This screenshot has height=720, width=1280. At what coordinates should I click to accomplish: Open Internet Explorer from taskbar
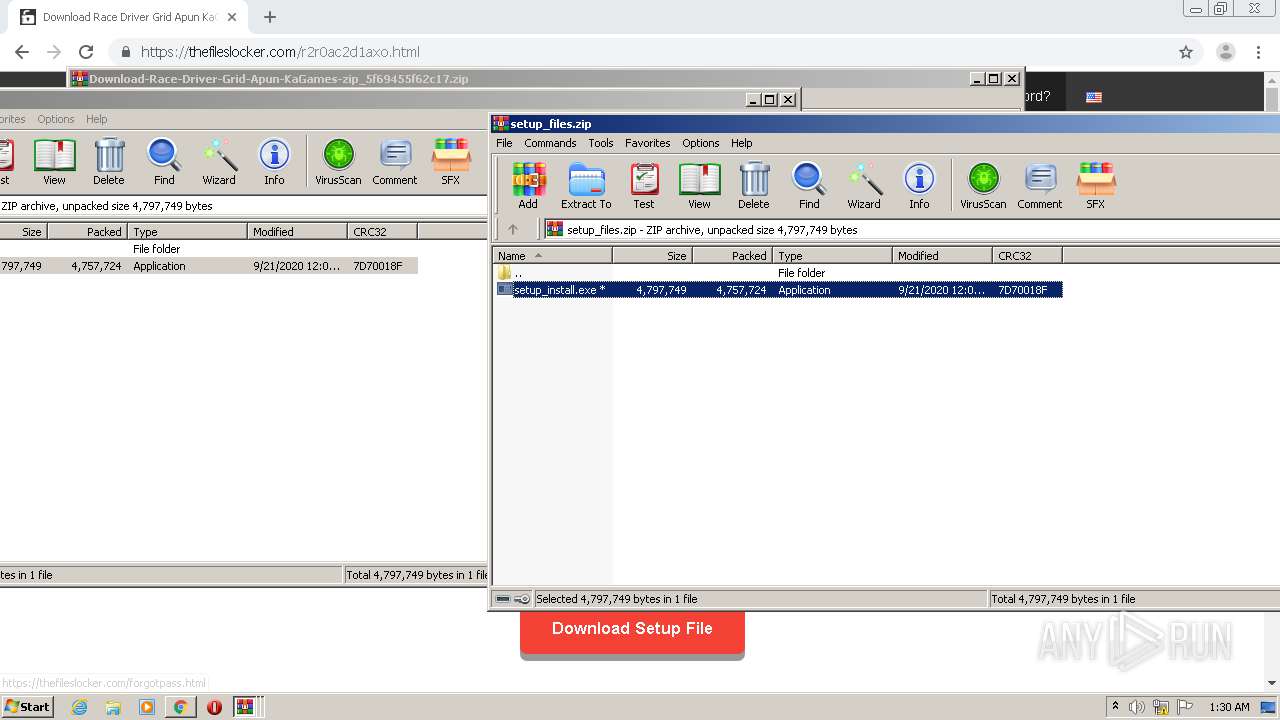tap(79, 707)
